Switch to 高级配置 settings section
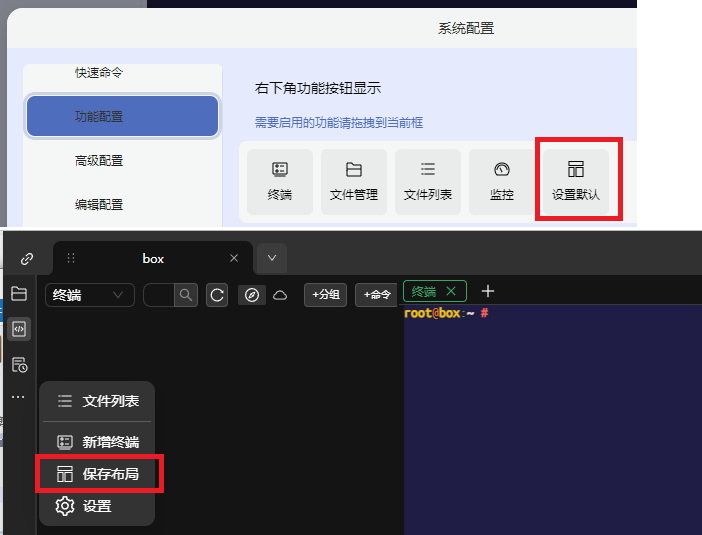Image resolution: width=702 pixels, height=535 pixels. [100, 160]
